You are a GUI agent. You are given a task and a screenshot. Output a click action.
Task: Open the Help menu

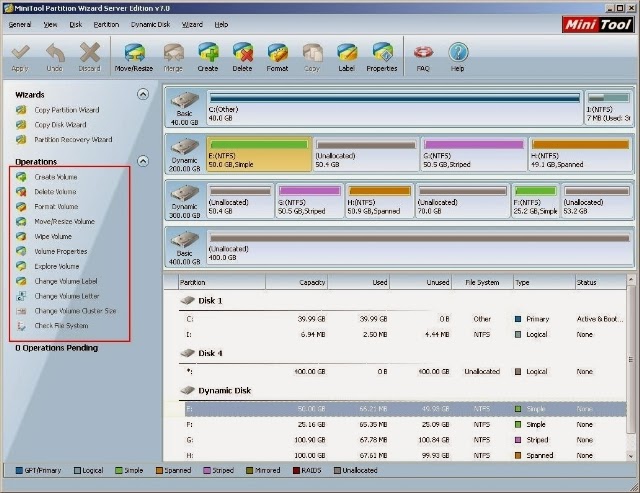pos(221,24)
